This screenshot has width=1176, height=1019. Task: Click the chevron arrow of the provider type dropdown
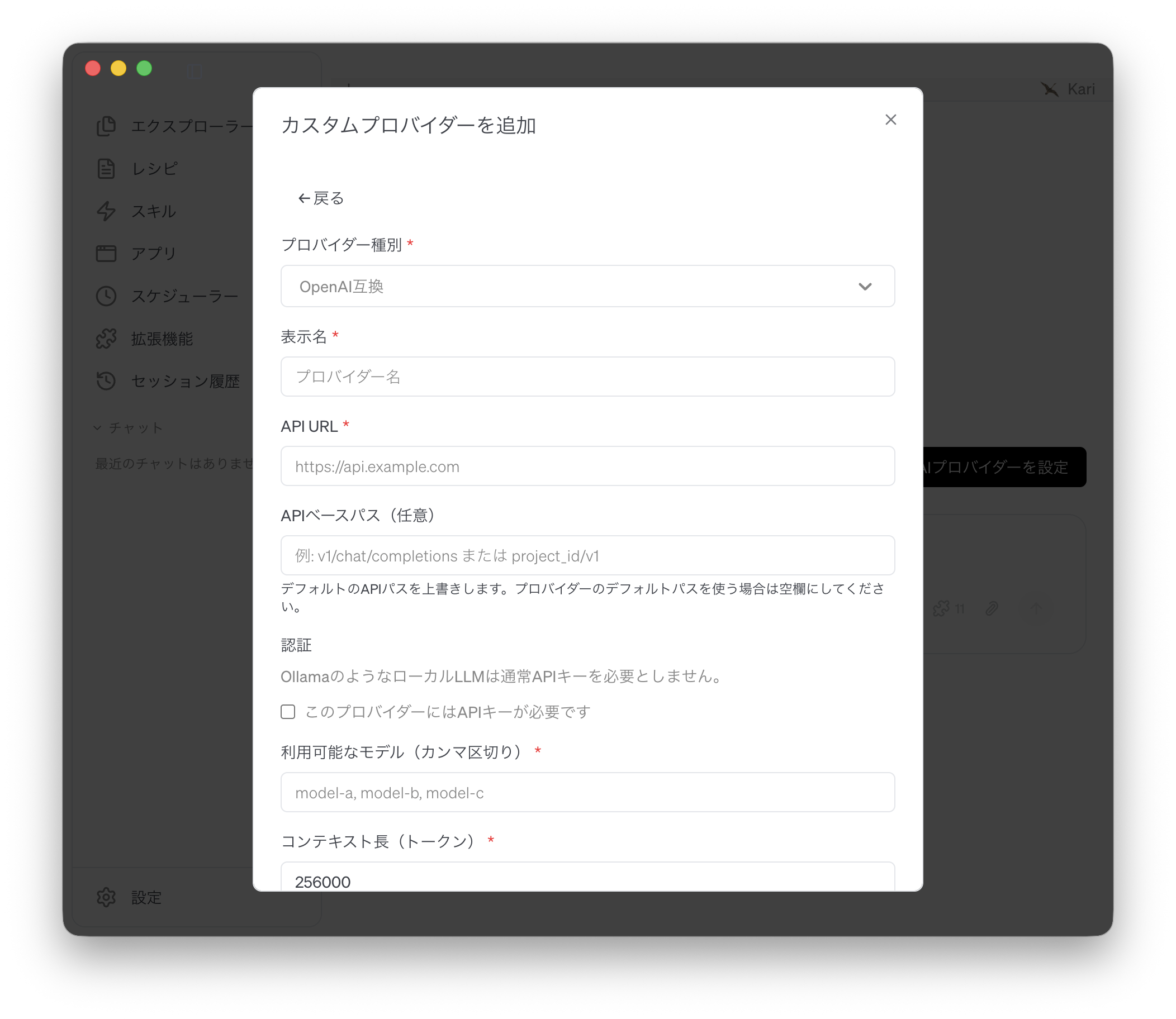pyautogui.click(x=865, y=287)
